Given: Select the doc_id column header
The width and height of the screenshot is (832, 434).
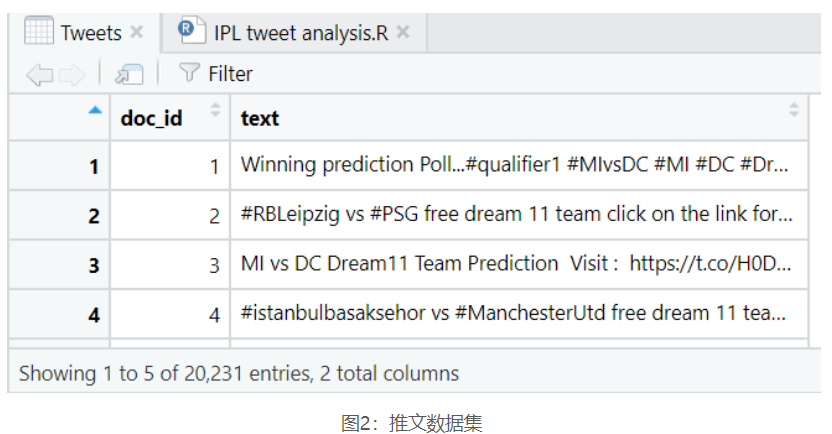Looking at the screenshot, I should [152, 118].
